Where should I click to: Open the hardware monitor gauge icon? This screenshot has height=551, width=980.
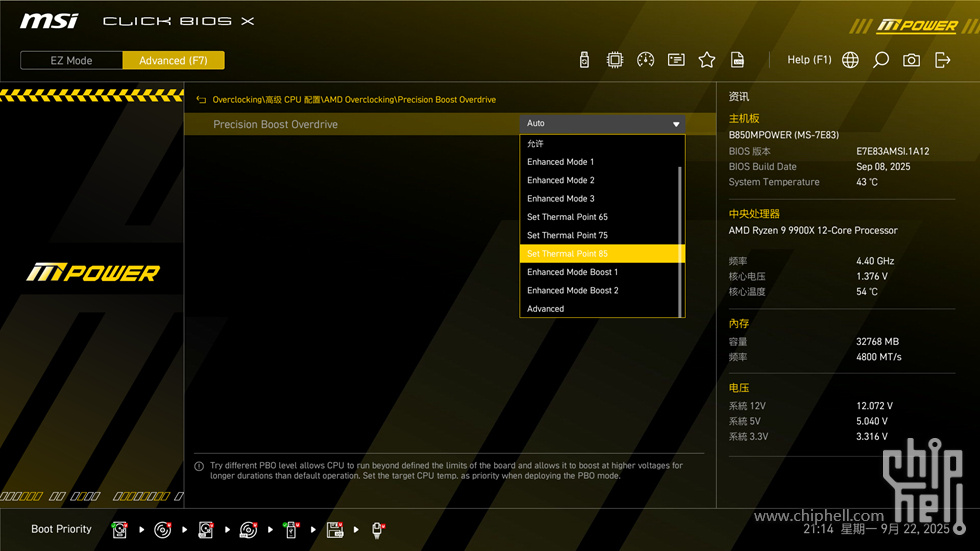point(645,60)
